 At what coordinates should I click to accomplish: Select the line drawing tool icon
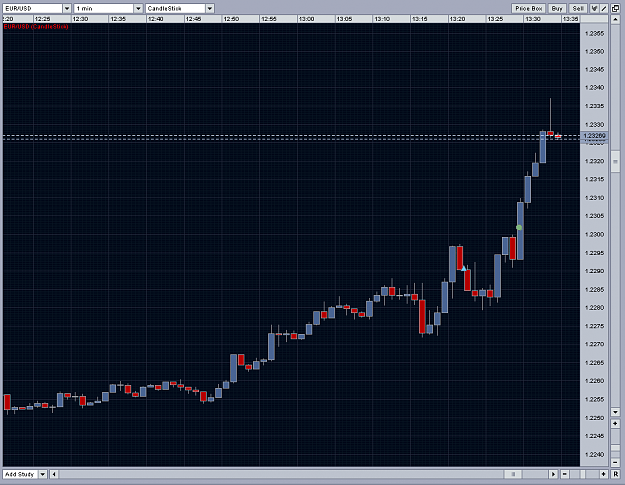click(603, 8)
